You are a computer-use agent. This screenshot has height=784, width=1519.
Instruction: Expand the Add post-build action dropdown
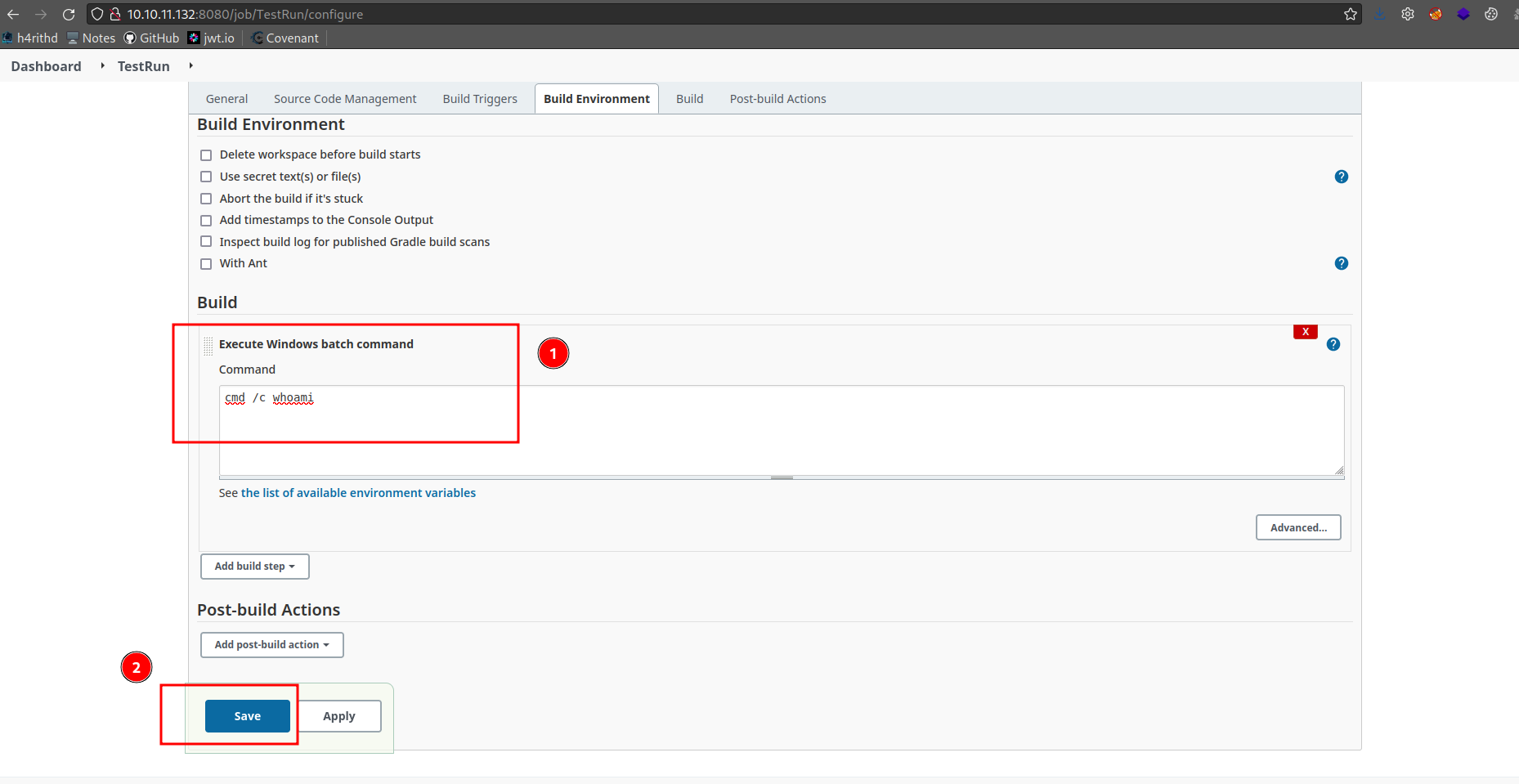tap(272, 645)
